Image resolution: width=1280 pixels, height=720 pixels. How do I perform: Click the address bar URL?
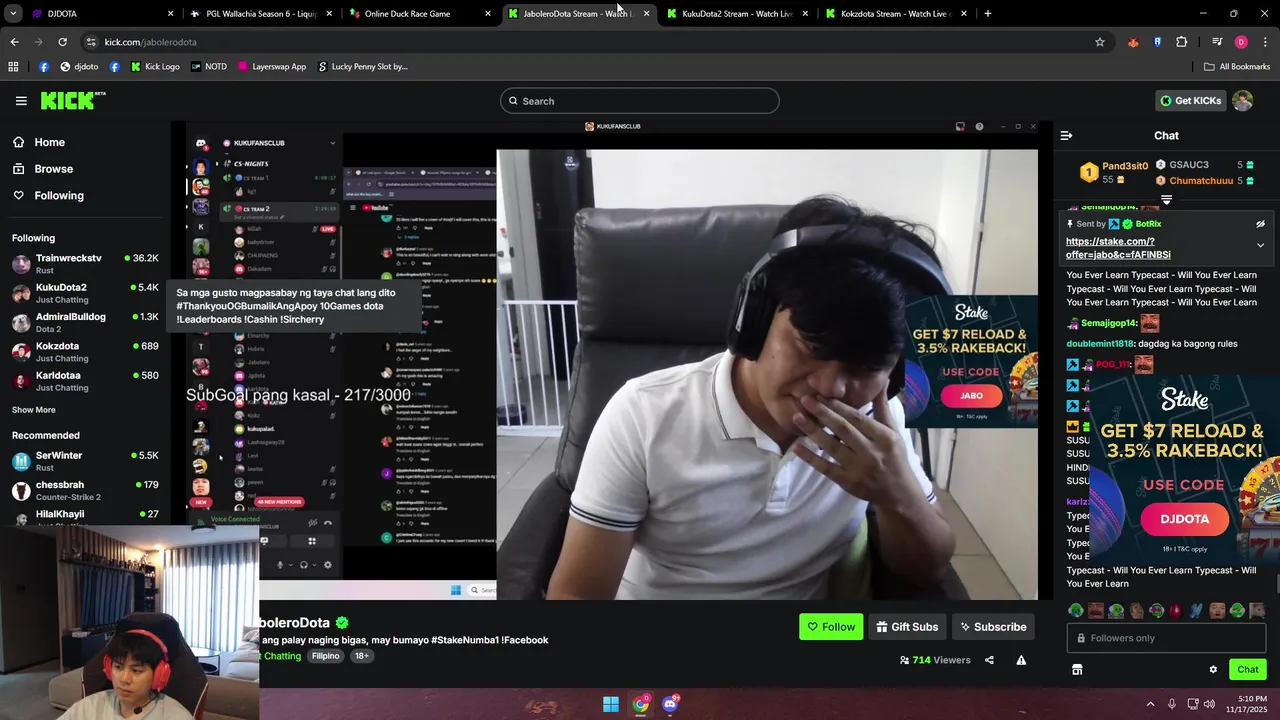[150, 42]
